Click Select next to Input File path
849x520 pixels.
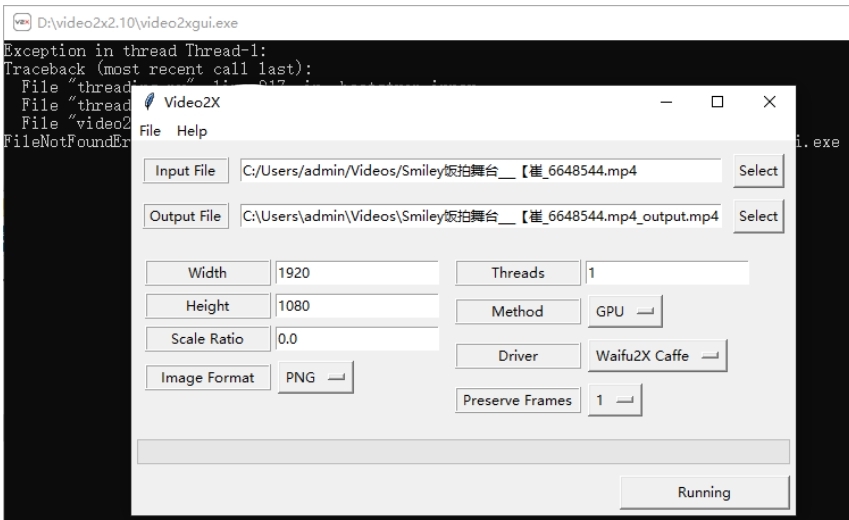click(x=758, y=171)
